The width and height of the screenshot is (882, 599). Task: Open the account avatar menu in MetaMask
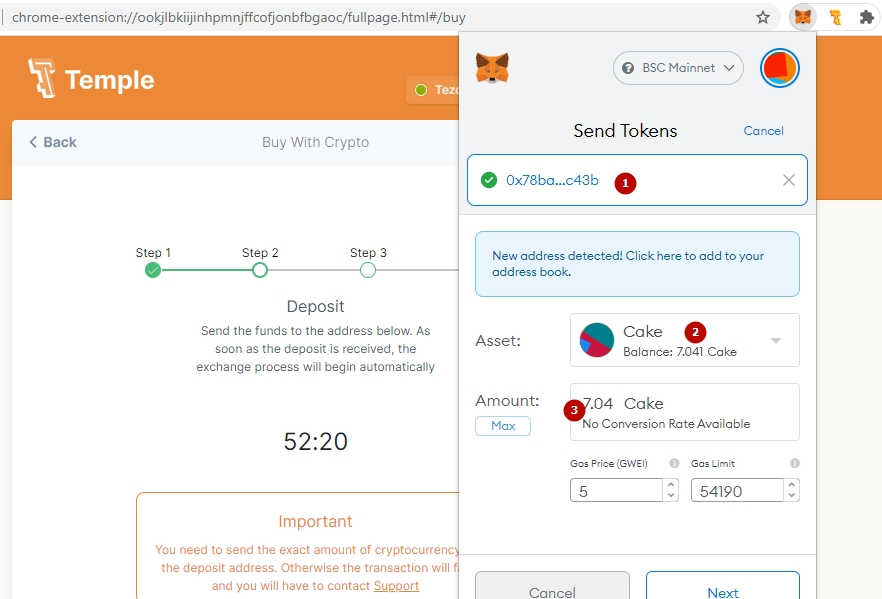pos(779,68)
